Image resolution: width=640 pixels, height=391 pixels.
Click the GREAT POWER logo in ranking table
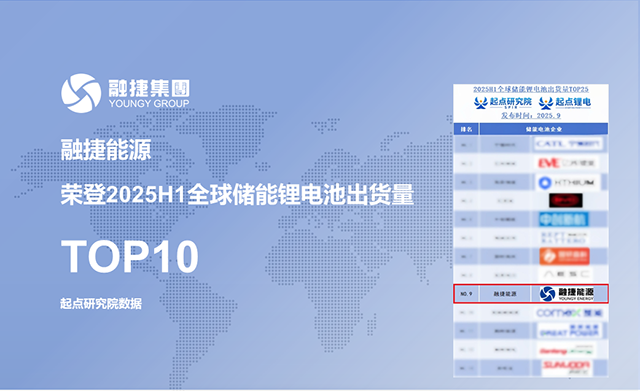tap(569, 331)
